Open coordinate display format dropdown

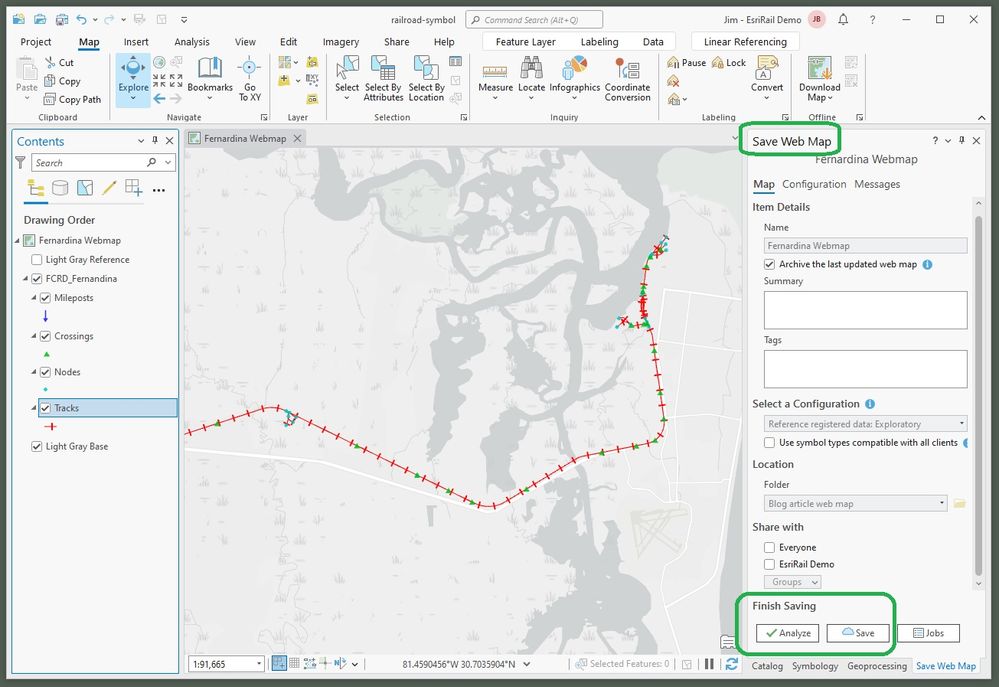pos(527,664)
